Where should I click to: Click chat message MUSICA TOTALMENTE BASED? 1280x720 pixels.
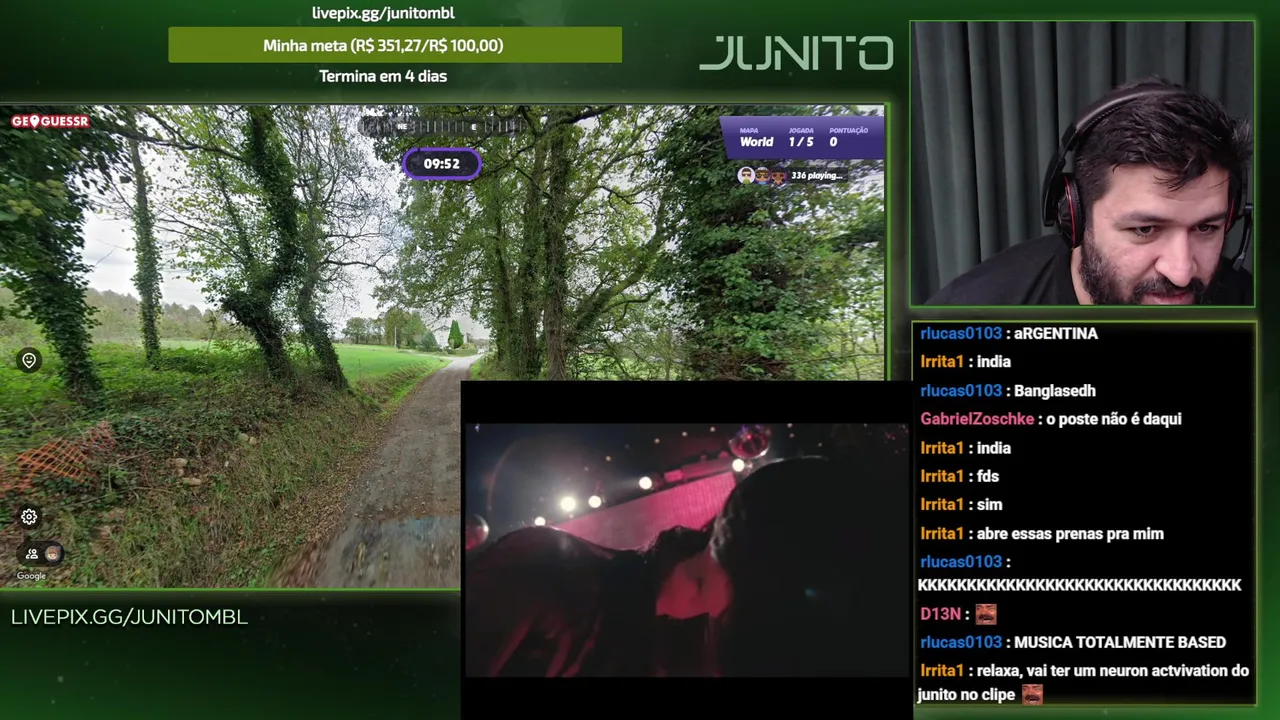[x=1120, y=642]
